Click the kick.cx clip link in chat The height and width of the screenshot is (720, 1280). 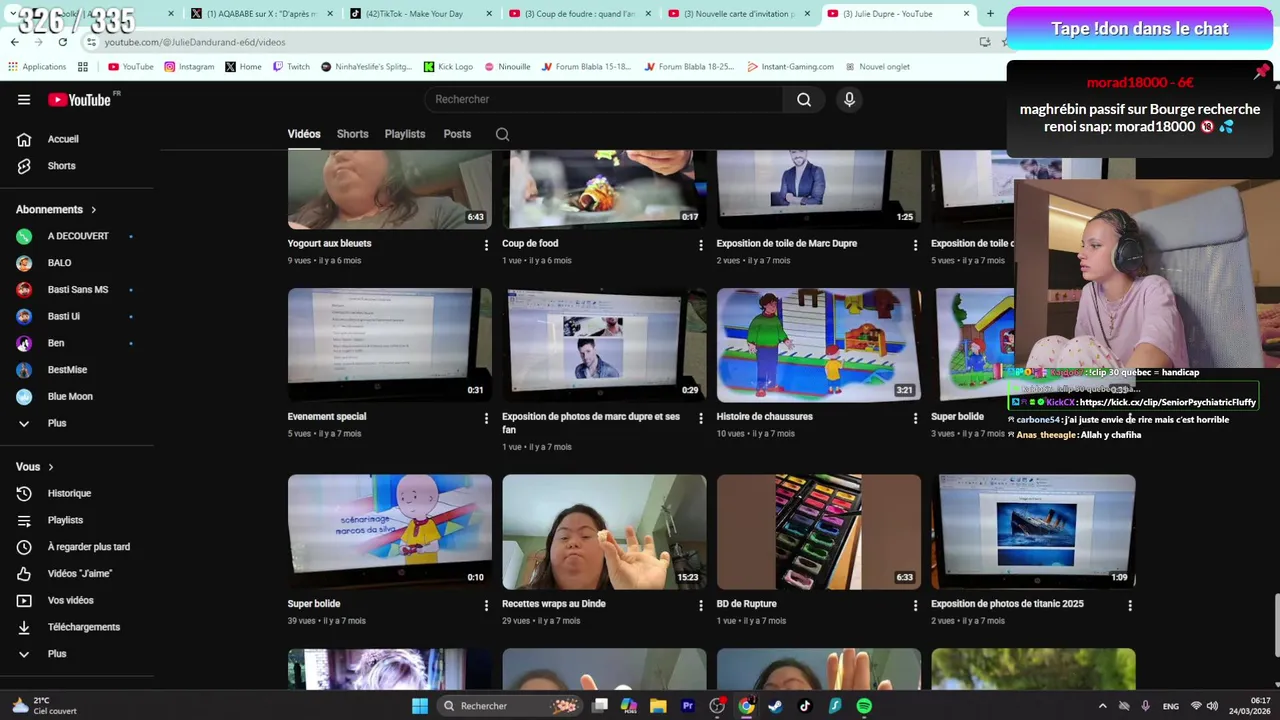click(1167, 402)
